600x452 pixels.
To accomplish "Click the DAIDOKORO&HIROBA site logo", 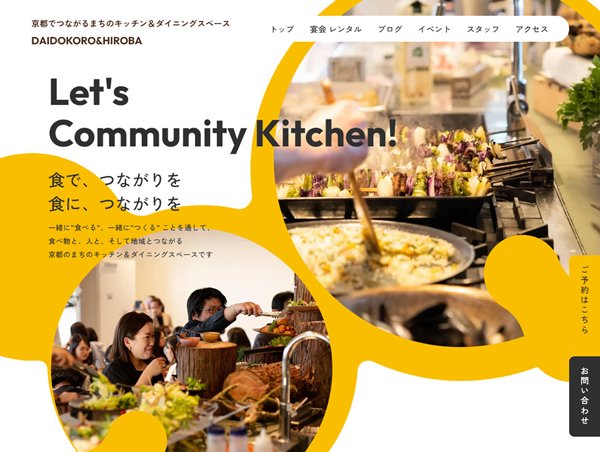I will (86, 41).
